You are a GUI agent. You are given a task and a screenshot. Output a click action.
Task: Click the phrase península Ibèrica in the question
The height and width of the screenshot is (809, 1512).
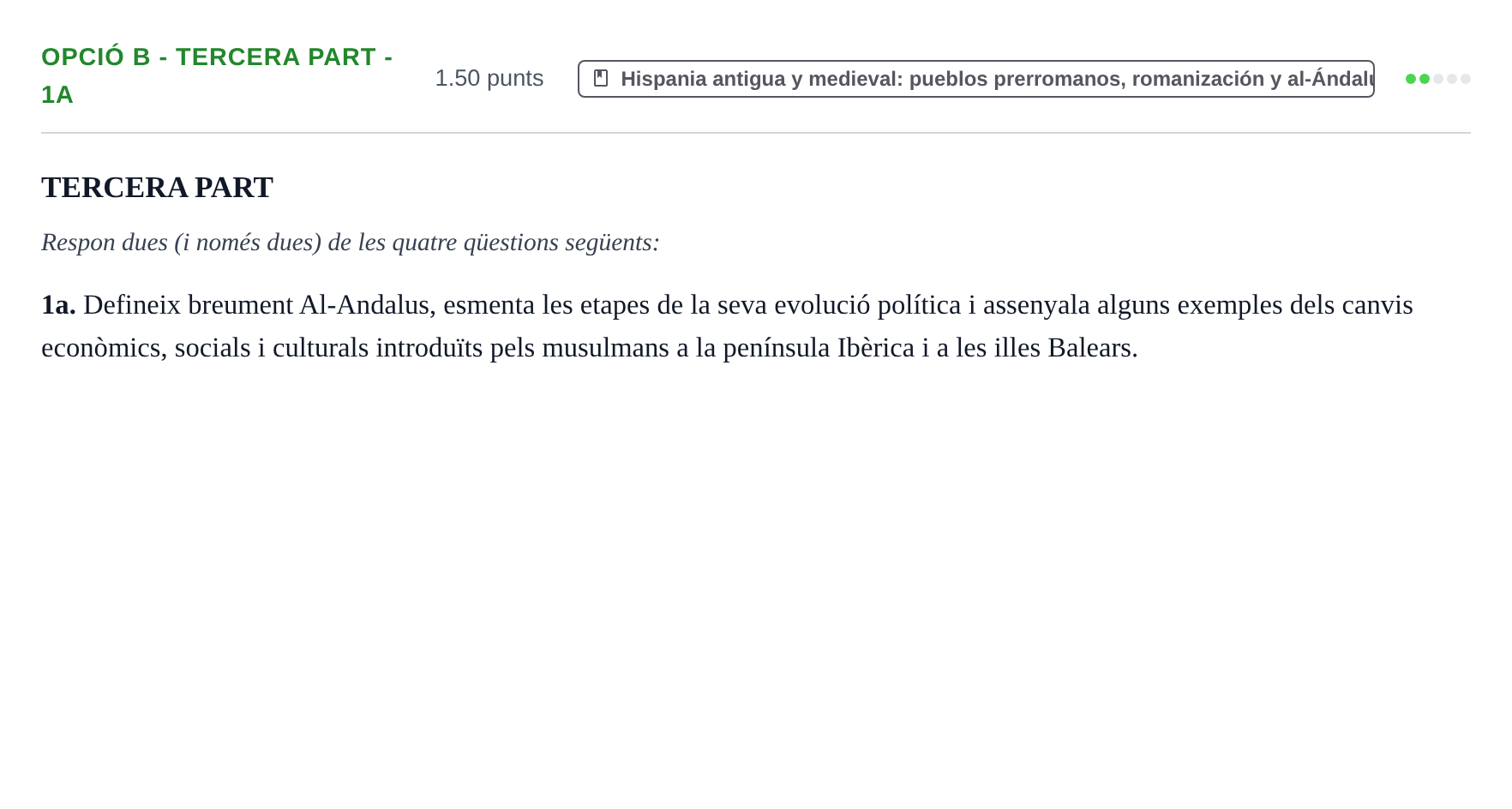point(819,348)
